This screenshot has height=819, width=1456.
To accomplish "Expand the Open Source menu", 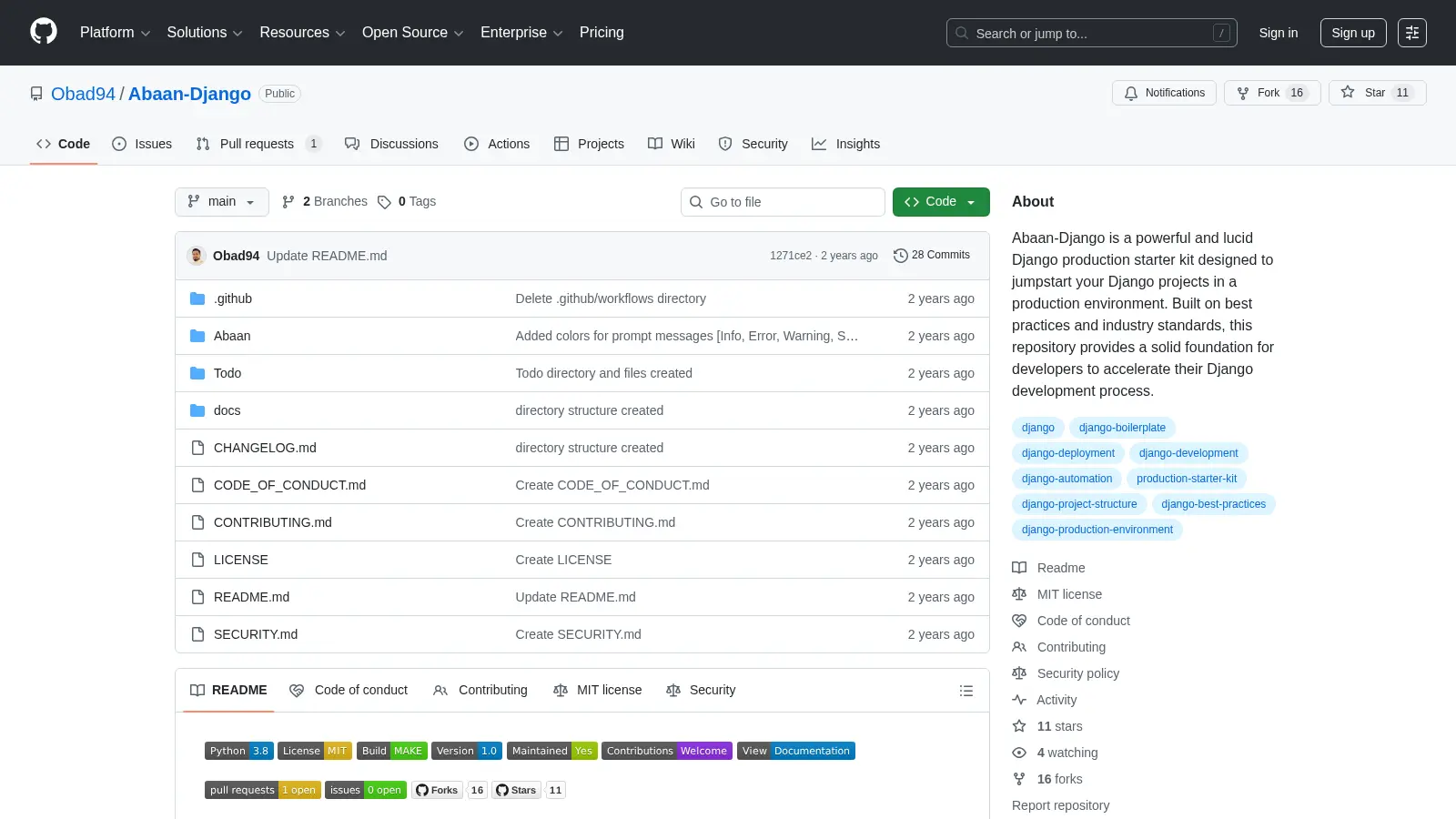I will pyautogui.click(x=413, y=33).
